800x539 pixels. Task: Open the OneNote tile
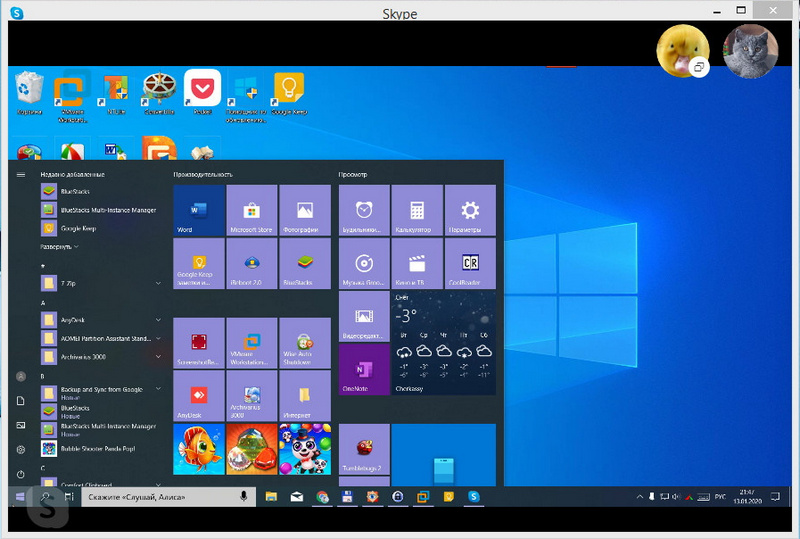pyautogui.click(x=364, y=370)
